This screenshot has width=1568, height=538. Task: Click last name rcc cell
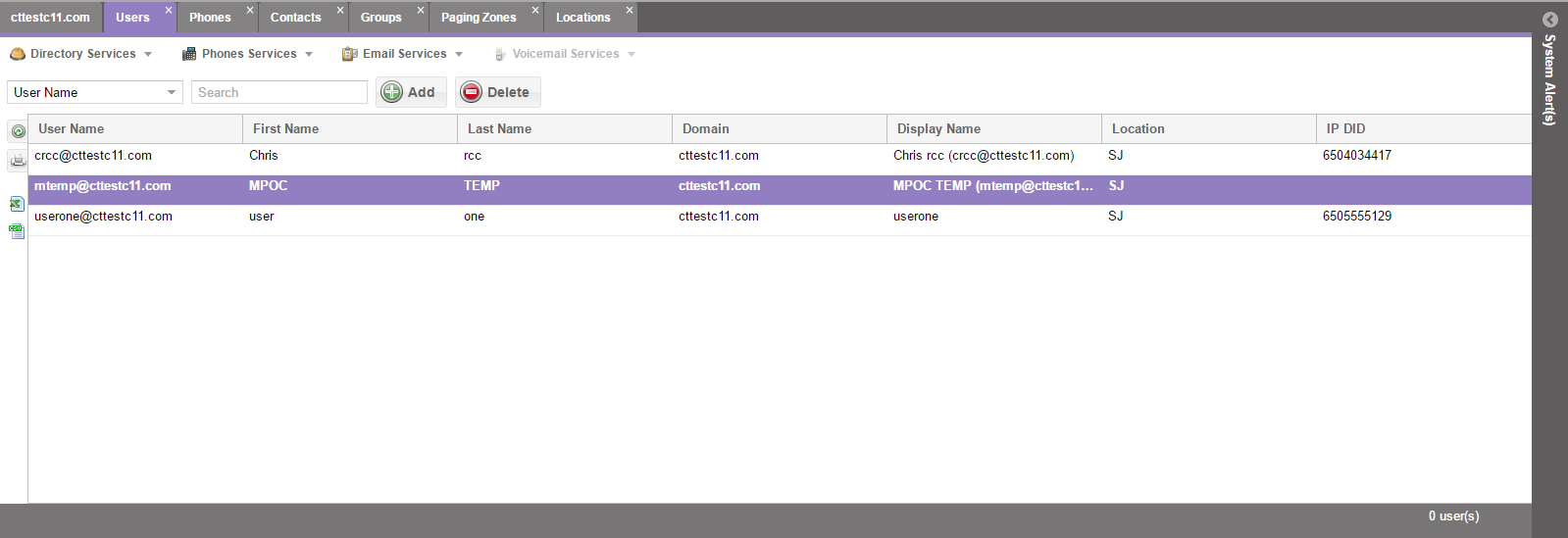pos(473,156)
